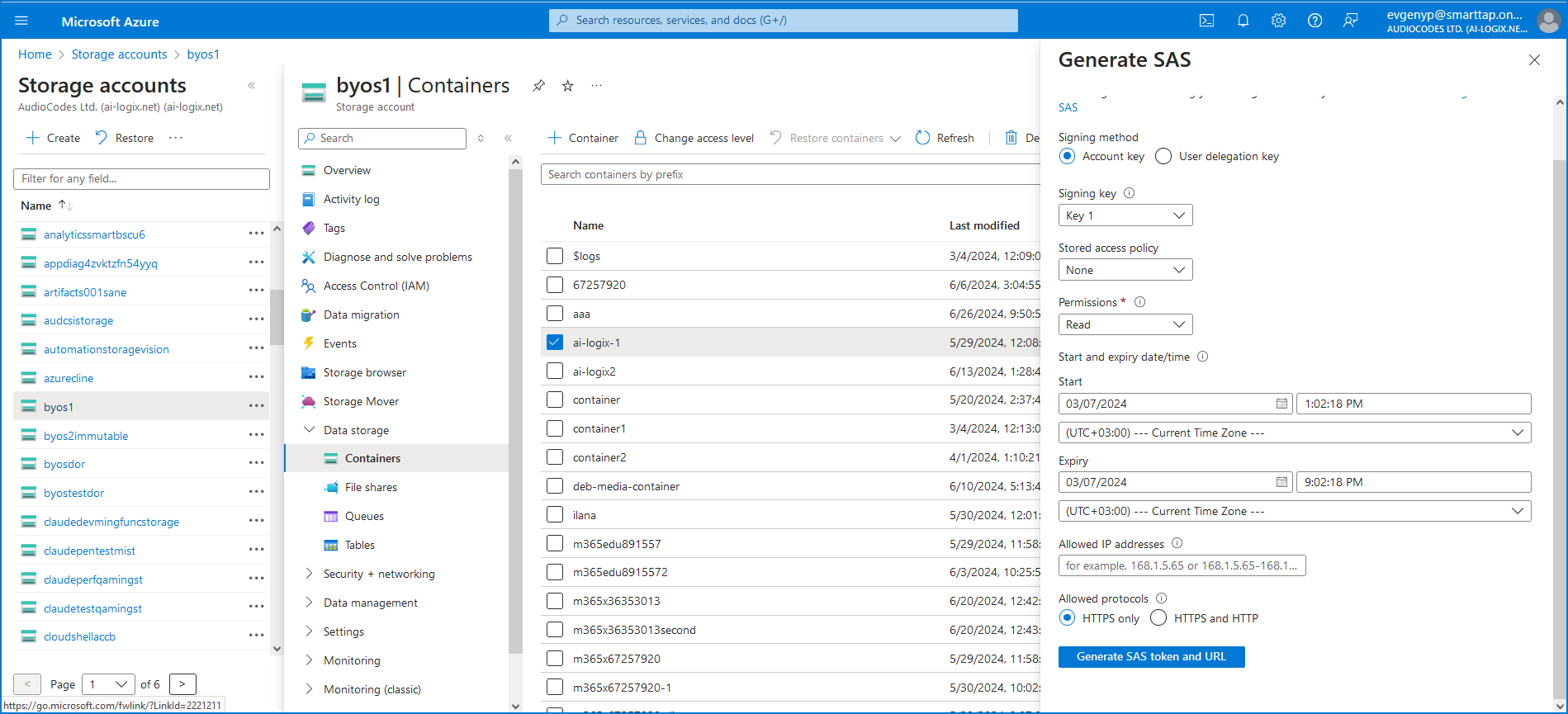Show info tooltip for Signing key
Image resolution: width=1568 pixels, height=714 pixels.
(x=1130, y=193)
